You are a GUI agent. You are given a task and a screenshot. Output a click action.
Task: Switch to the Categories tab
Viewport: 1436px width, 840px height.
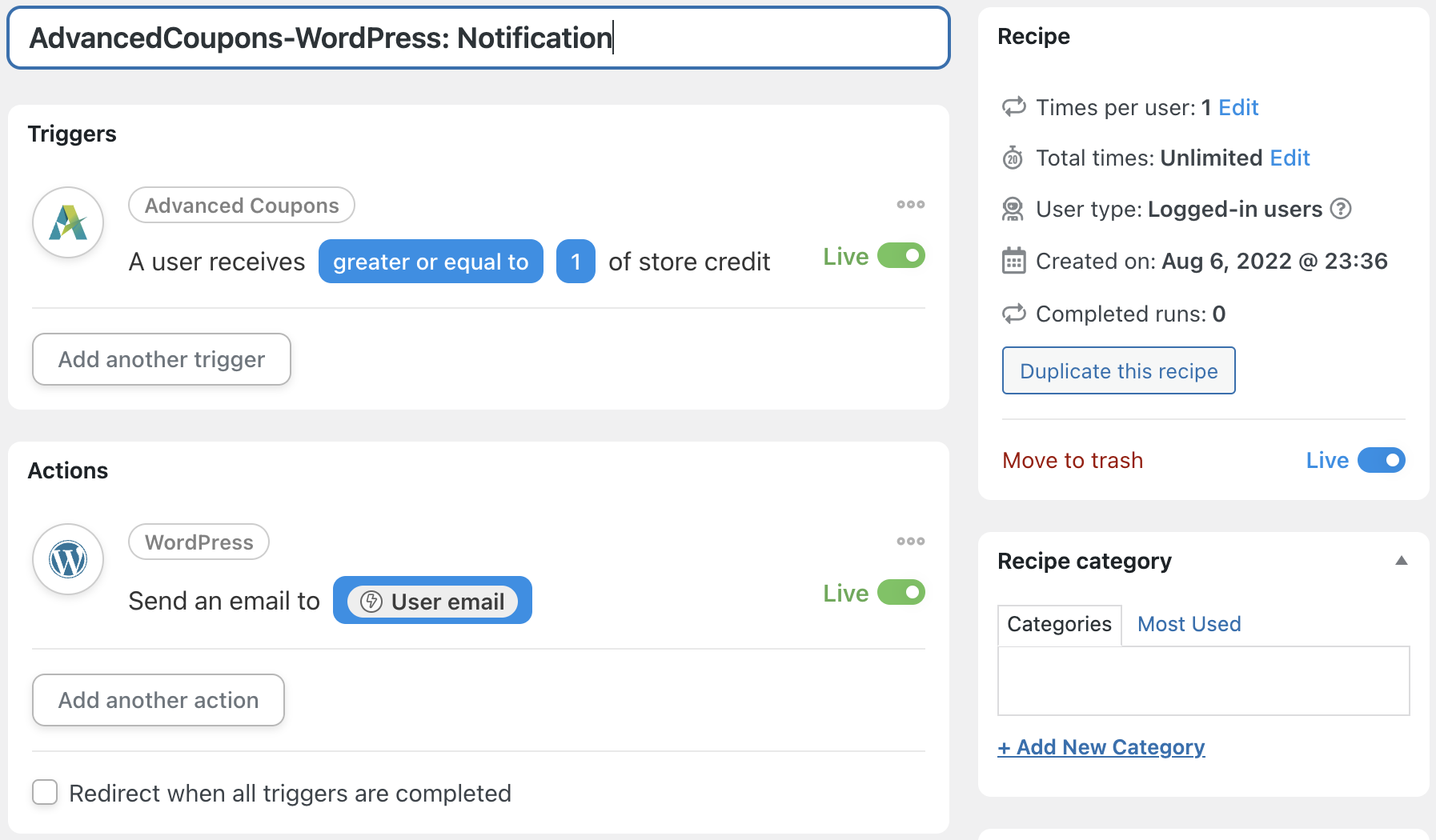[1059, 624]
